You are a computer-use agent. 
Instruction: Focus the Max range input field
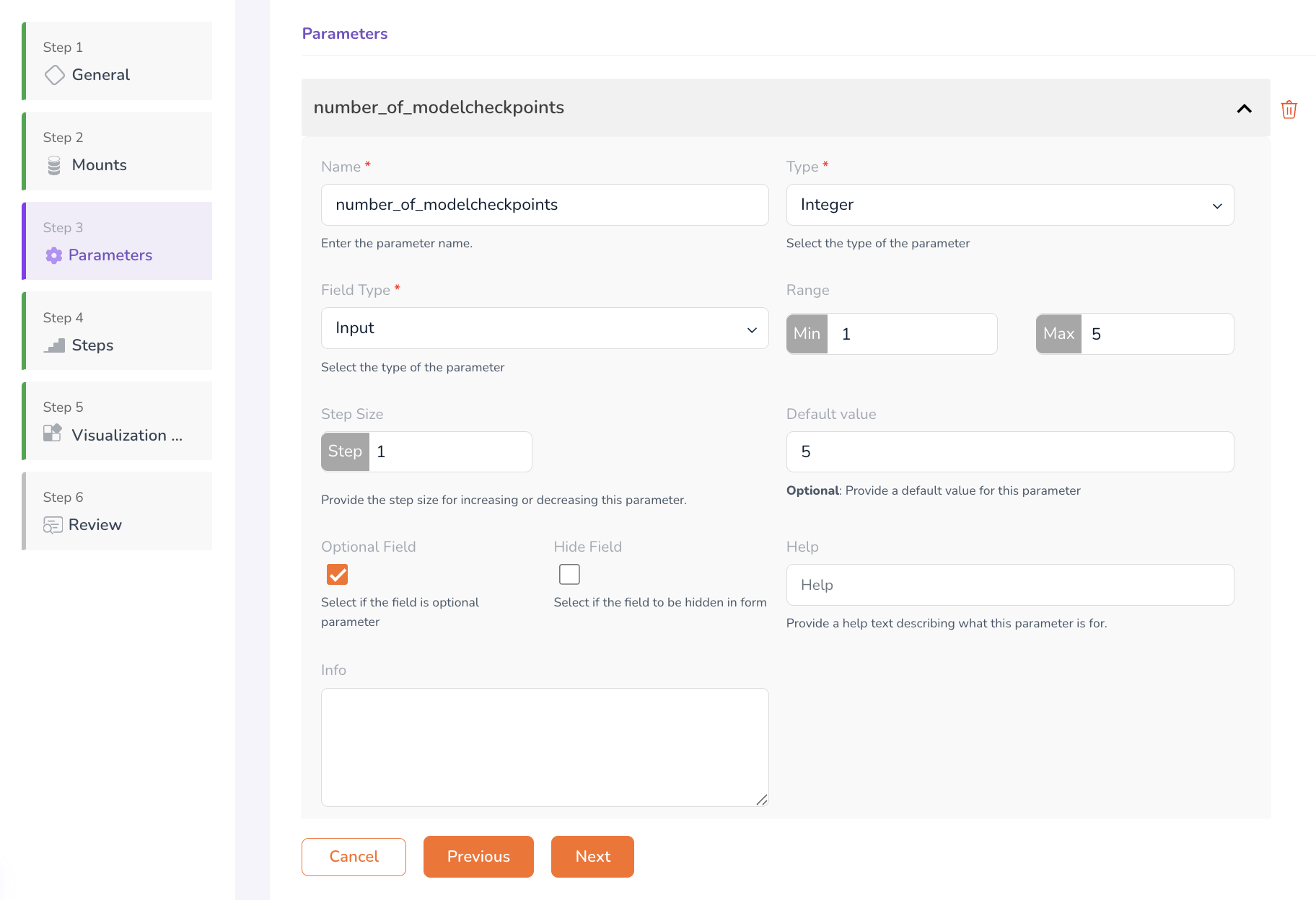(1157, 334)
